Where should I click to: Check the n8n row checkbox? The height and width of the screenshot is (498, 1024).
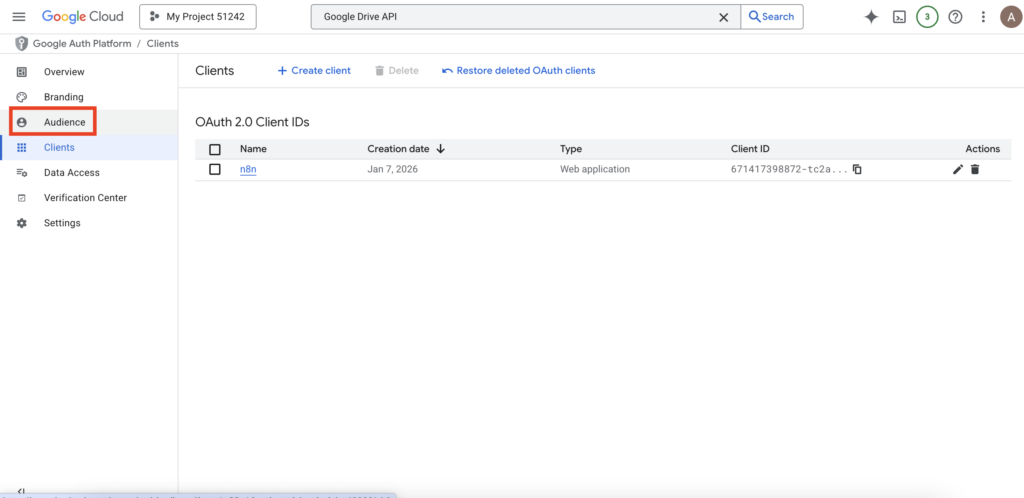coord(215,169)
